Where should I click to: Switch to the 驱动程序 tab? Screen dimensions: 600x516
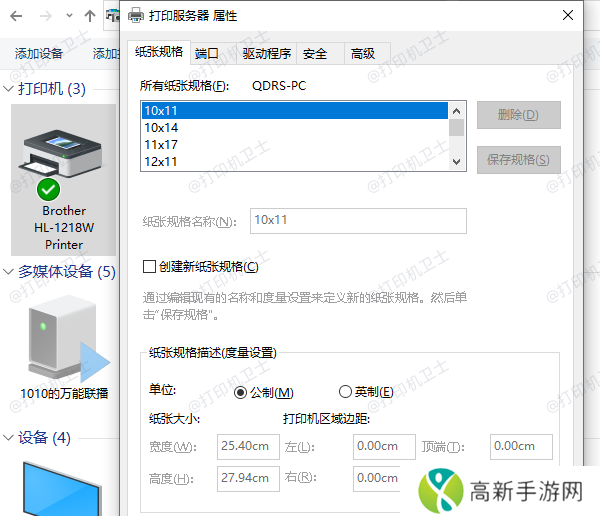click(267, 54)
